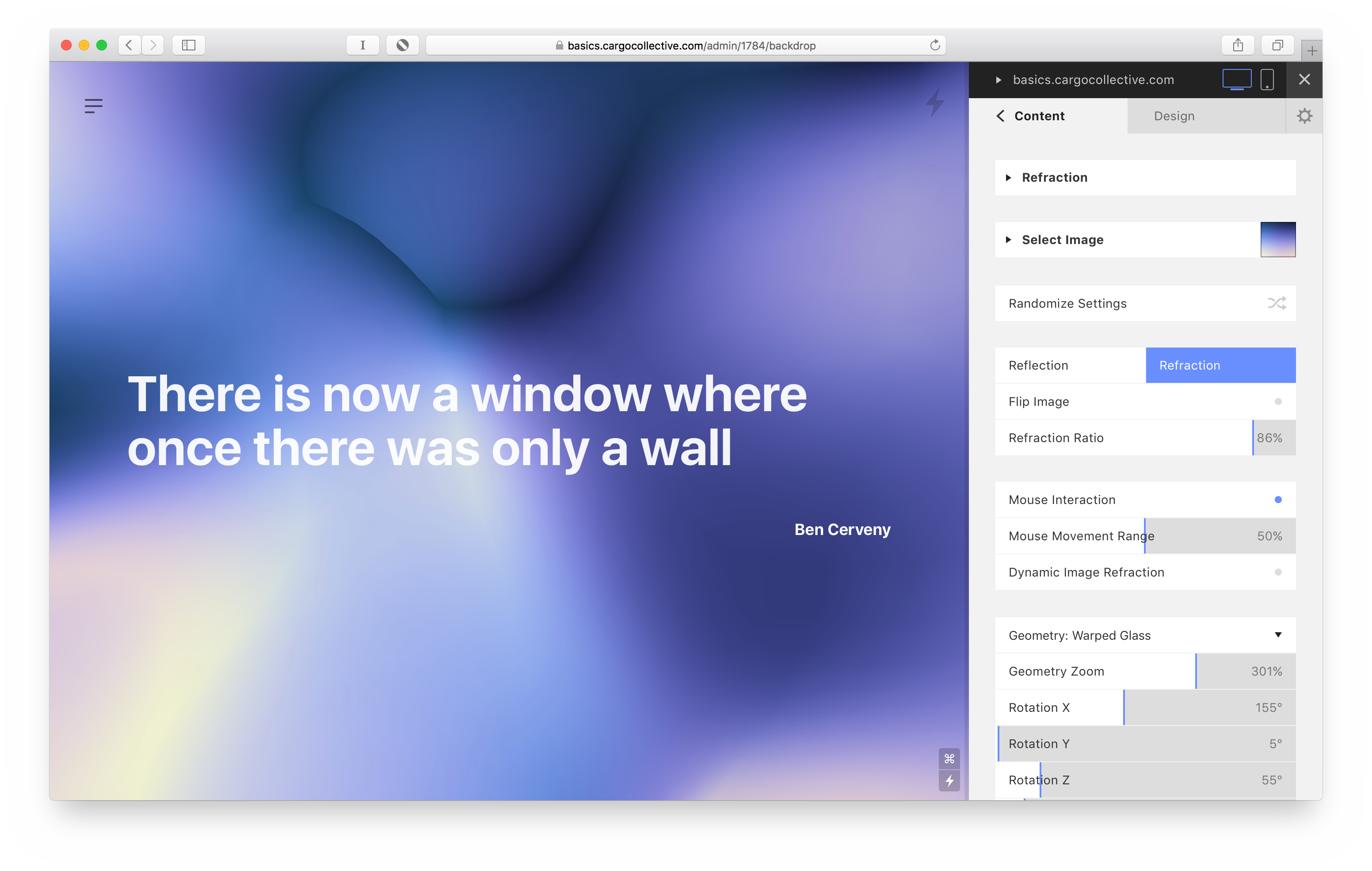The height and width of the screenshot is (871, 1372).
Task: Click the command key icon button
Action: pyautogui.click(x=949, y=758)
